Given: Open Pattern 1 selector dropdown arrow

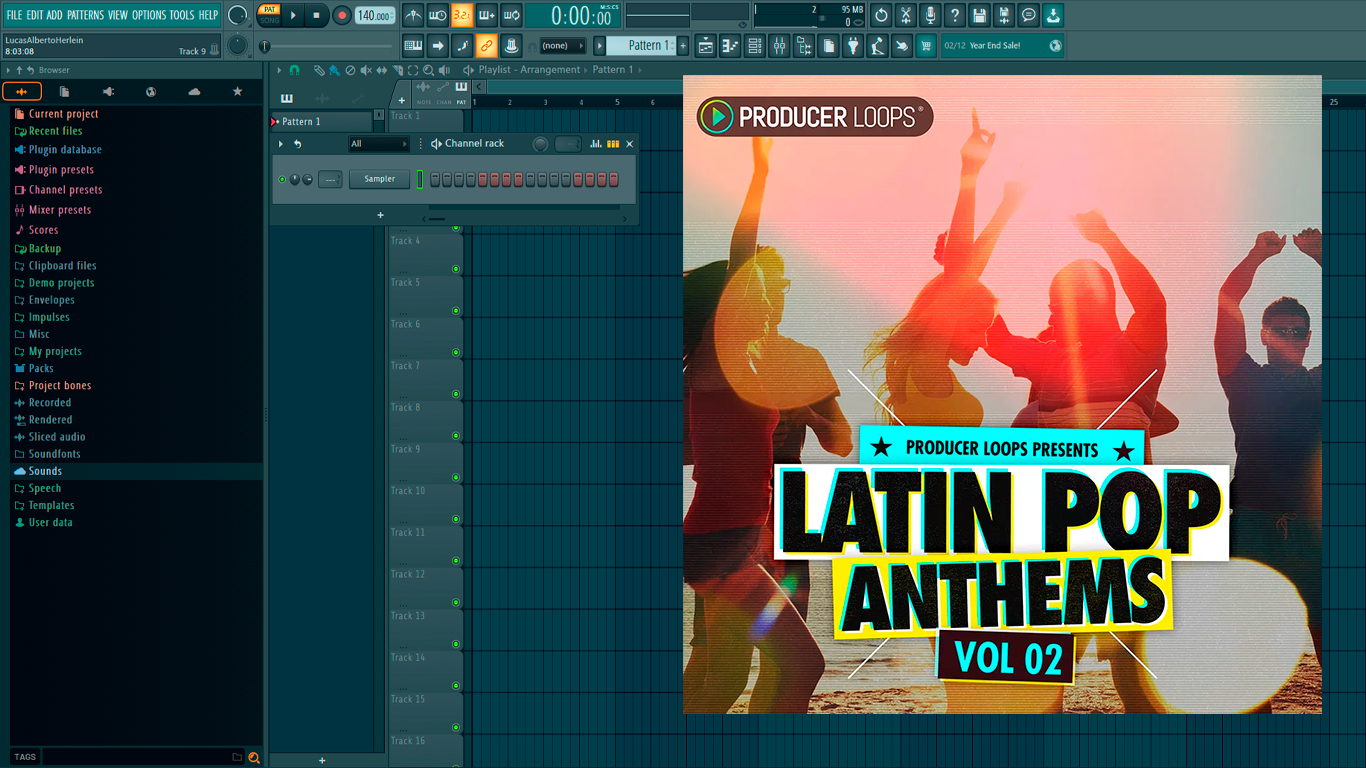Looking at the screenshot, I should coord(600,45).
